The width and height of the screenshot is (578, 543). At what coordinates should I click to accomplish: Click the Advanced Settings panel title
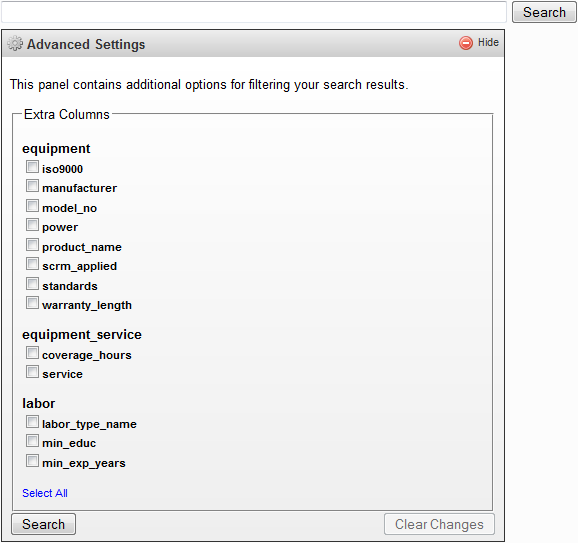tap(86, 44)
